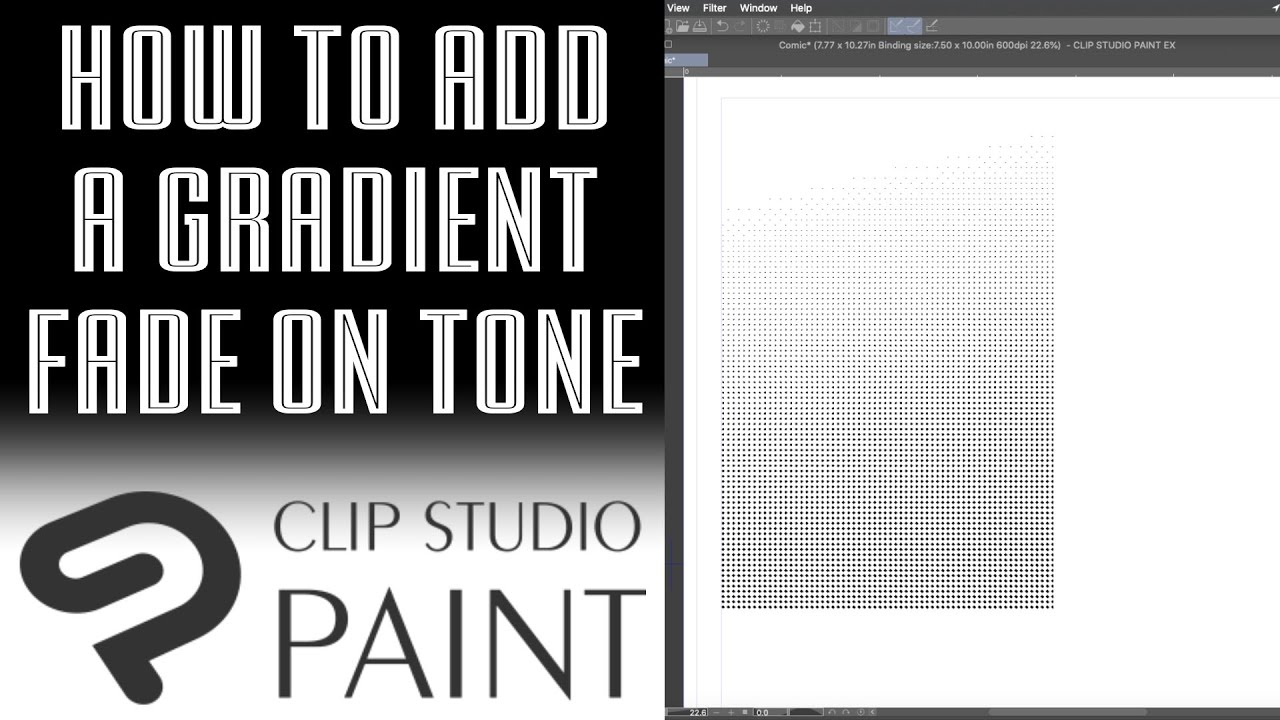Open the Help menu
Image resolution: width=1280 pixels, height=720 pixels.
(x=801, y=8)
